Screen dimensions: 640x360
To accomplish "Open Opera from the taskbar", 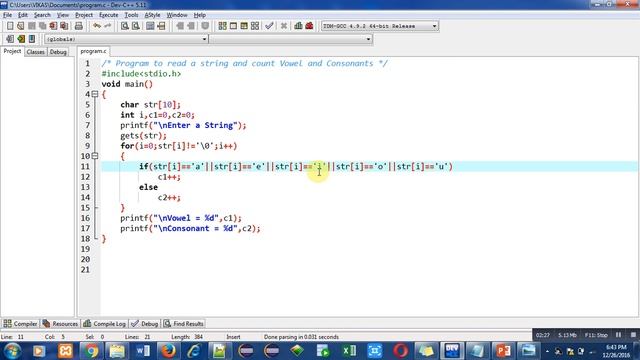I will (400, 351).
